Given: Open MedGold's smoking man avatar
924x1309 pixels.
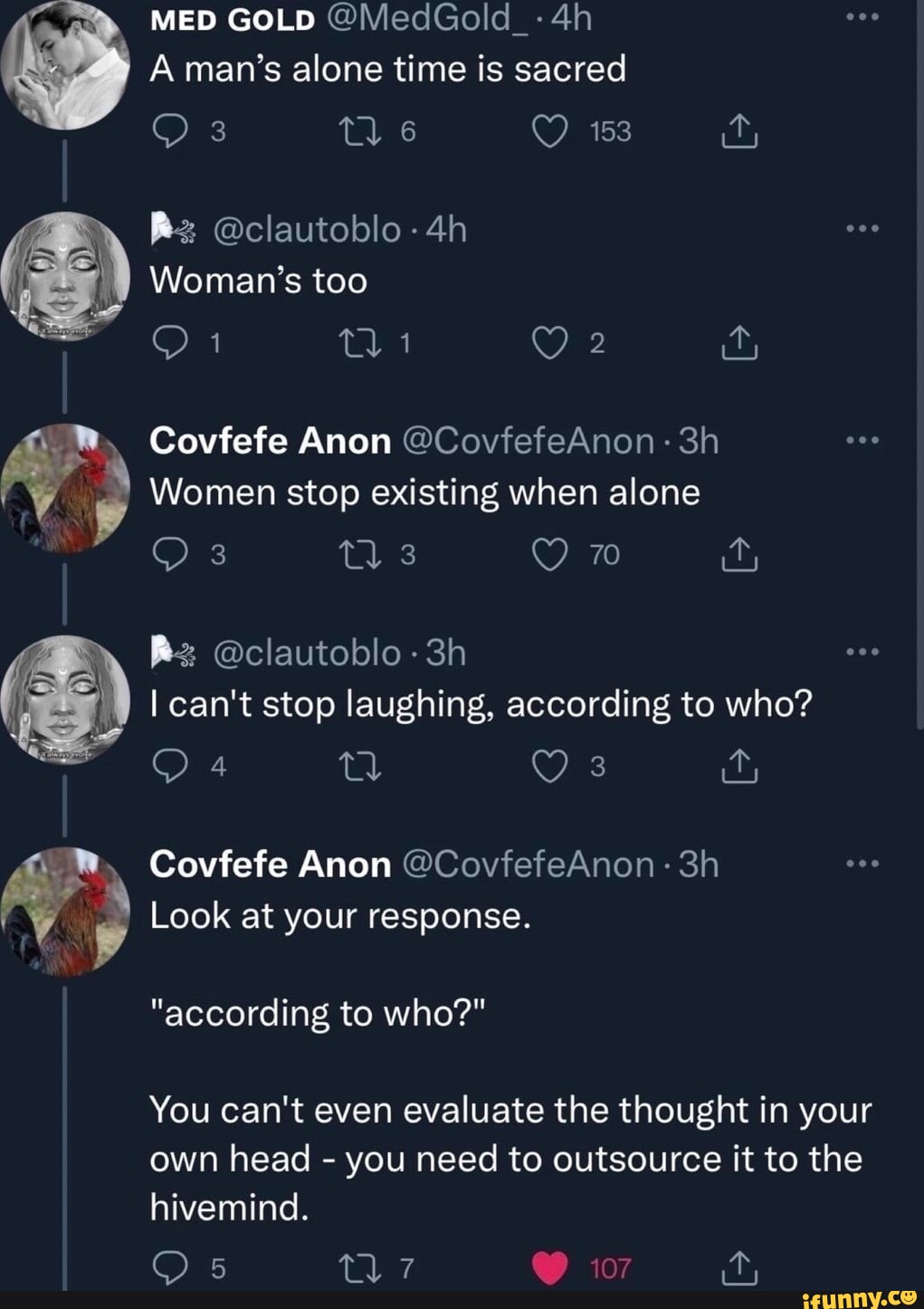Looking at the screenshot, I should (x=67, y=65).
